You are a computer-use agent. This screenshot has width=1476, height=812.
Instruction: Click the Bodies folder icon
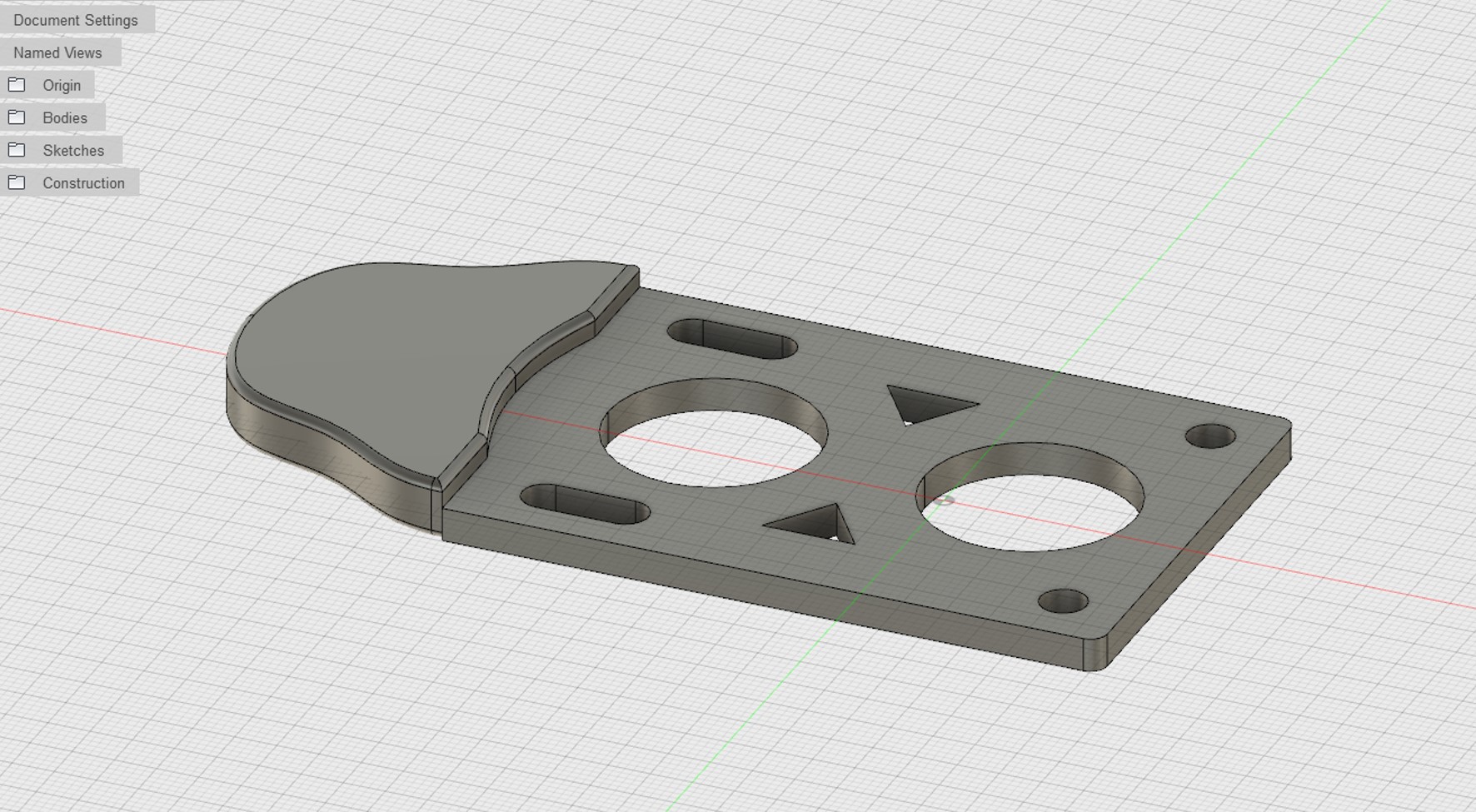pos(17,117)
